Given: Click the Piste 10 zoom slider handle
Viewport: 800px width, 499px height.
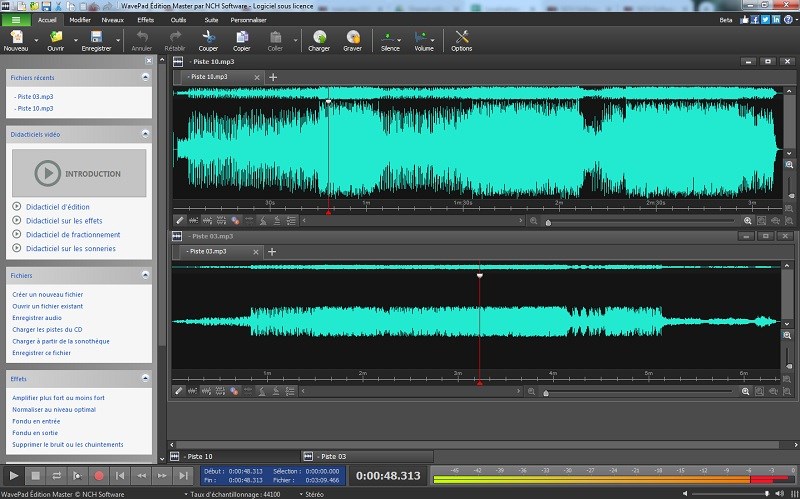Looking at the screenshot, I should (548, 222).
